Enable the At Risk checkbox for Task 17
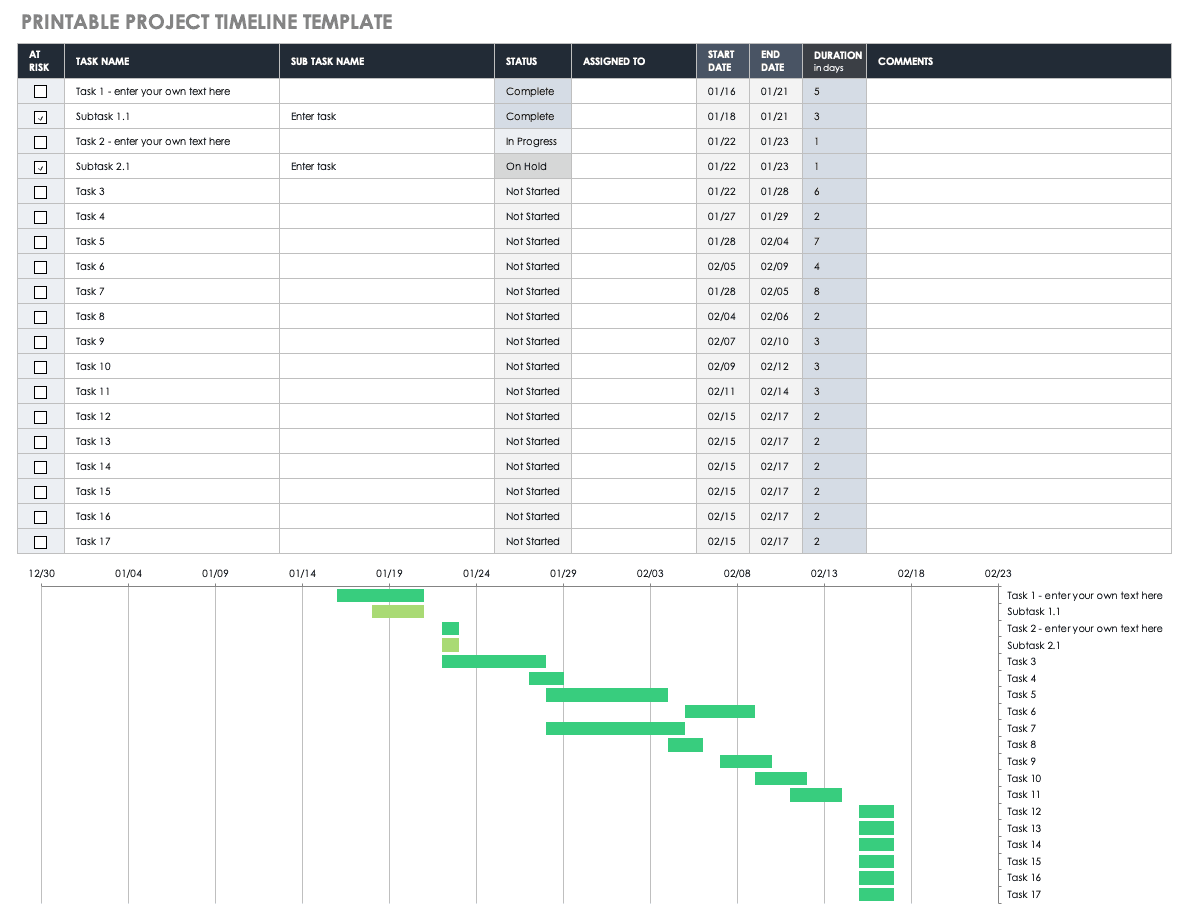The image size is (1190, 921). click(40, 542)
